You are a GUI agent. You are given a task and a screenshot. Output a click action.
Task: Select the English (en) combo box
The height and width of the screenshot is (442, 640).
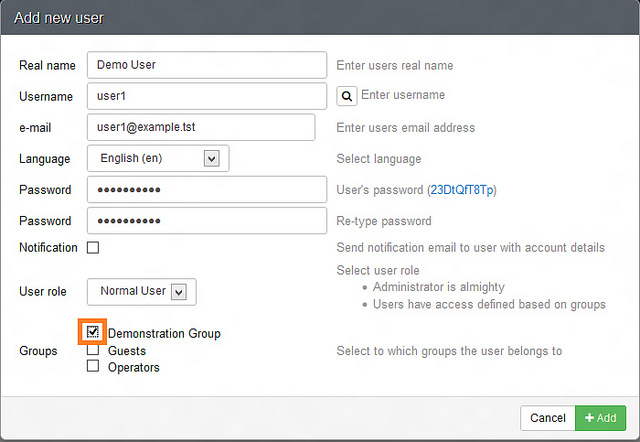(158, 158)
